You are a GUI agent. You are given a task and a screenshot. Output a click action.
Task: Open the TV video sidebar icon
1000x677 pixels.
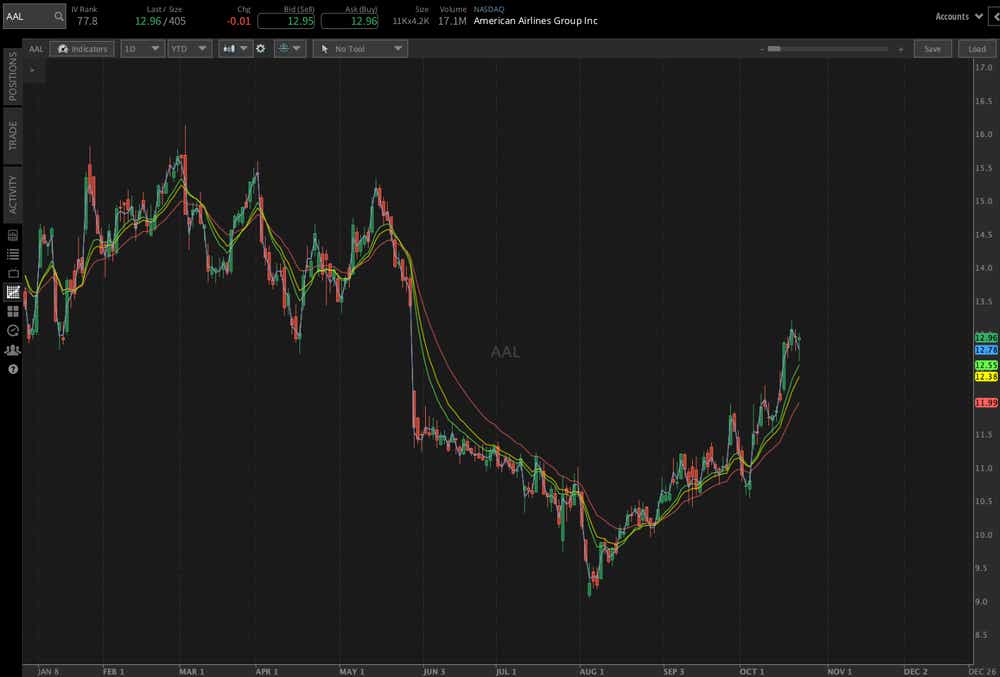coord(13,273)
